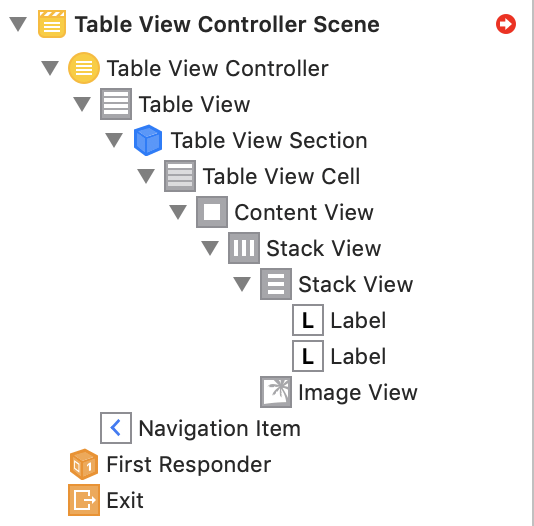
Task: Click the orange First Responder cube icon
Action: (x=84, y=464)
